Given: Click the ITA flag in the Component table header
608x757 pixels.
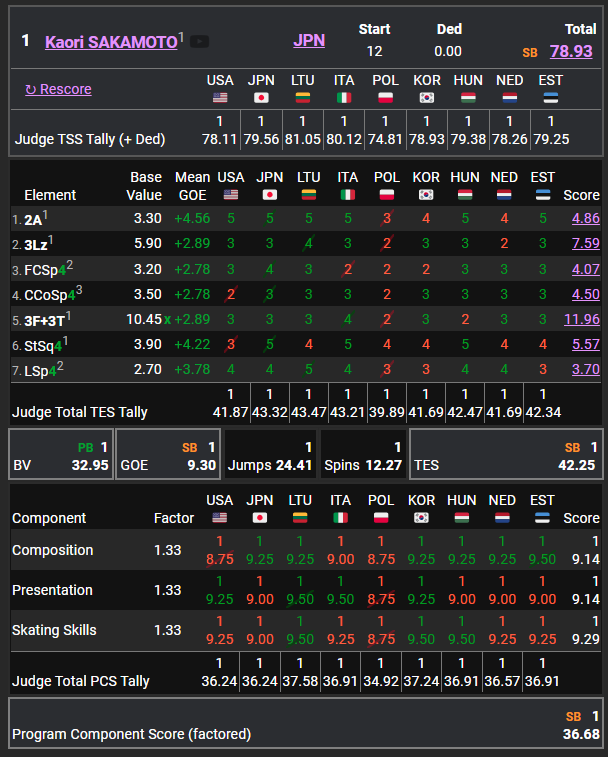Looking at the screenshot, I should coord(344,518).
